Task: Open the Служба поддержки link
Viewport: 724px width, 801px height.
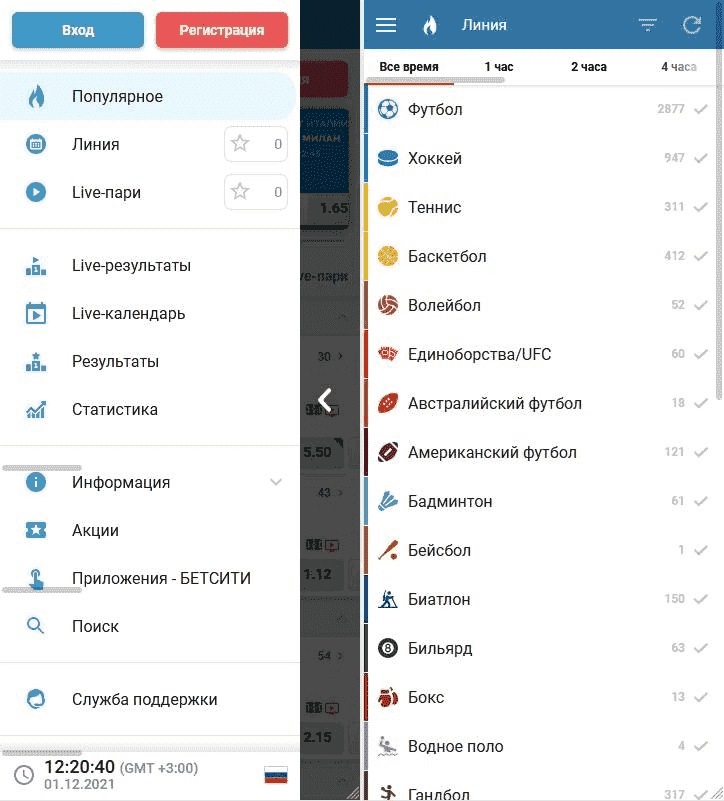Action: click(x=145, y=699)
